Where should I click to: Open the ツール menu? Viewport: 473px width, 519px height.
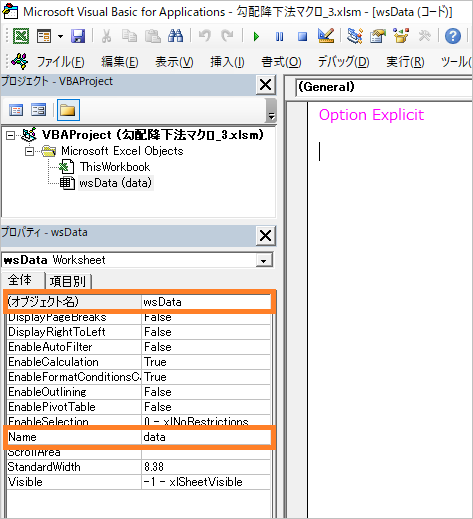click(x=456, y=62)
